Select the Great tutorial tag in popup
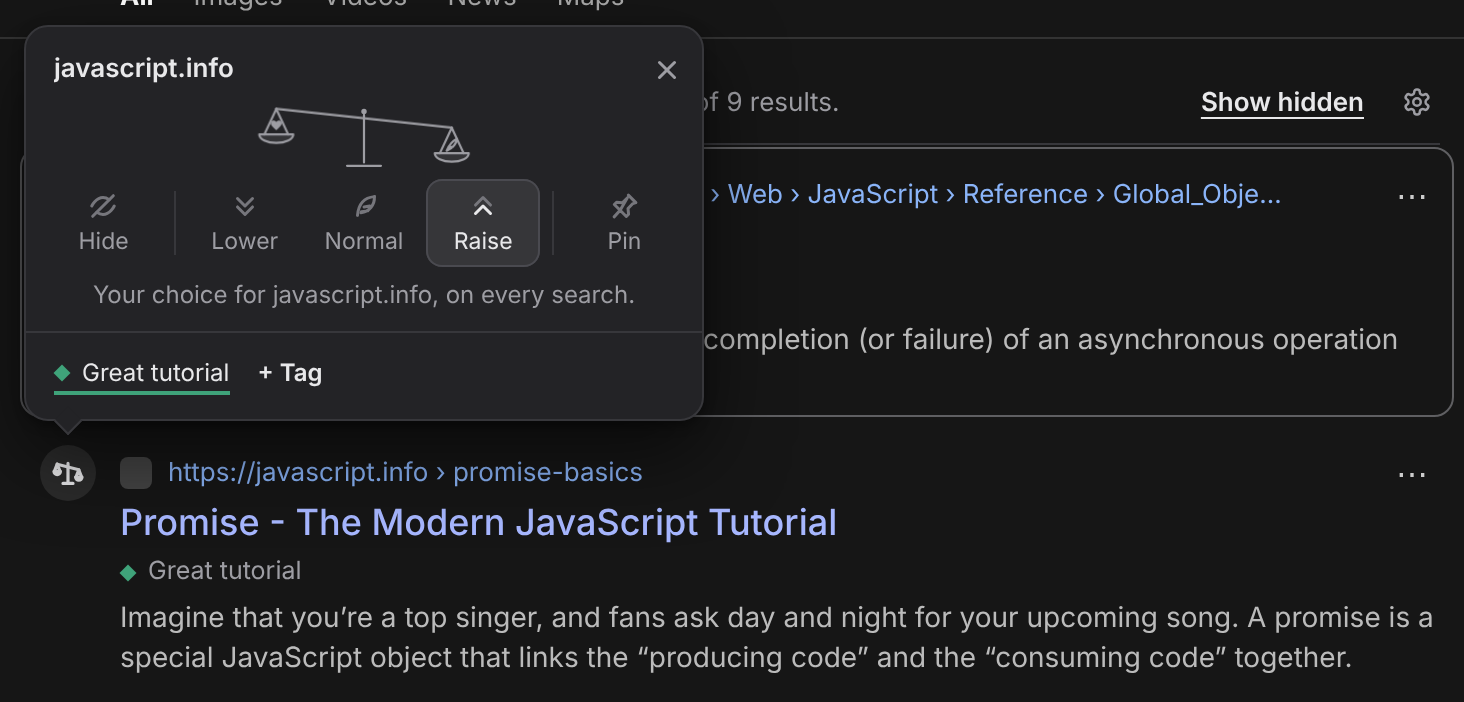 (x=142, y=374)
